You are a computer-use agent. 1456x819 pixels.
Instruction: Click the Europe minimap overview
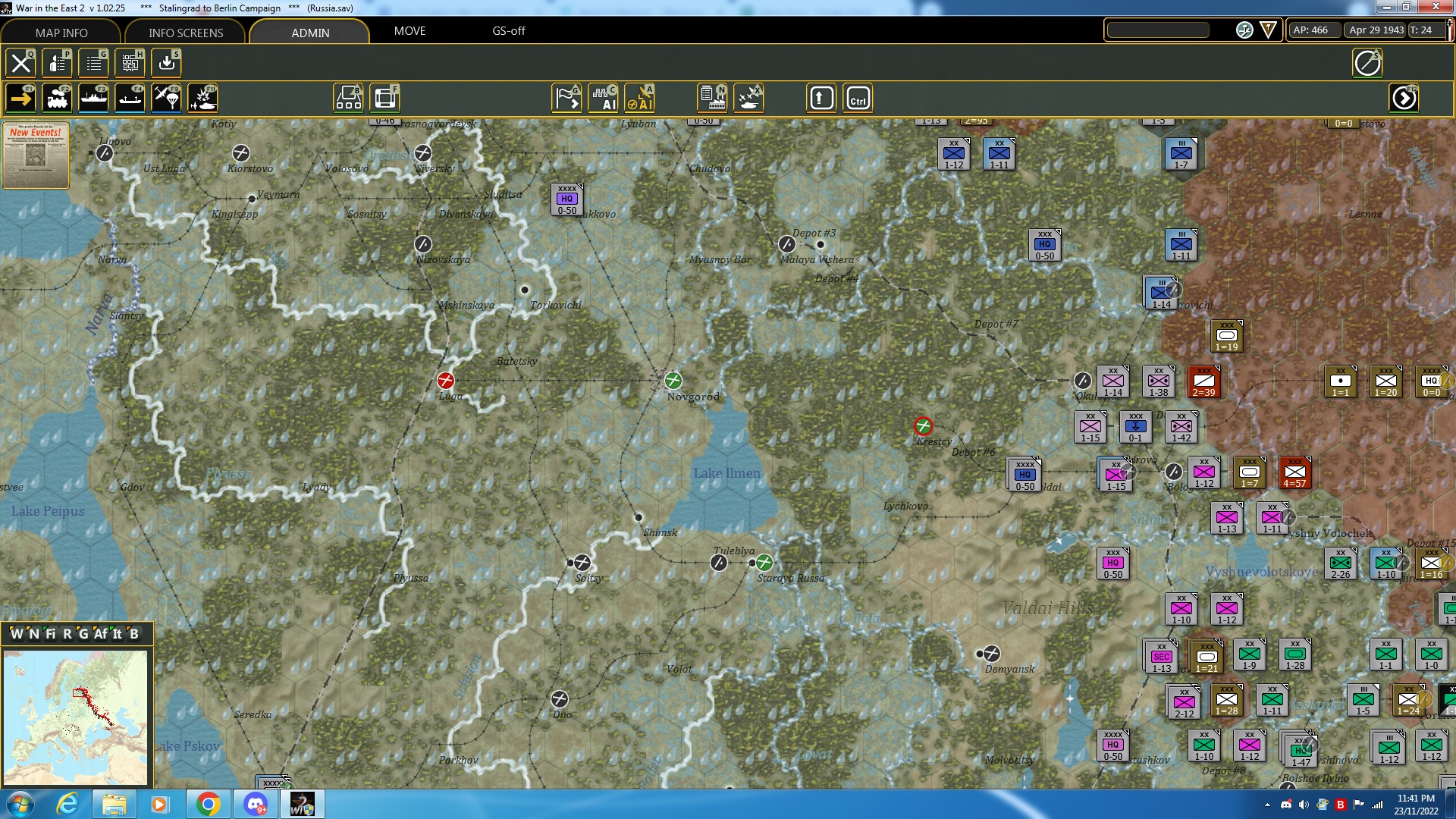pyautogui.click(x=76, y=717)
